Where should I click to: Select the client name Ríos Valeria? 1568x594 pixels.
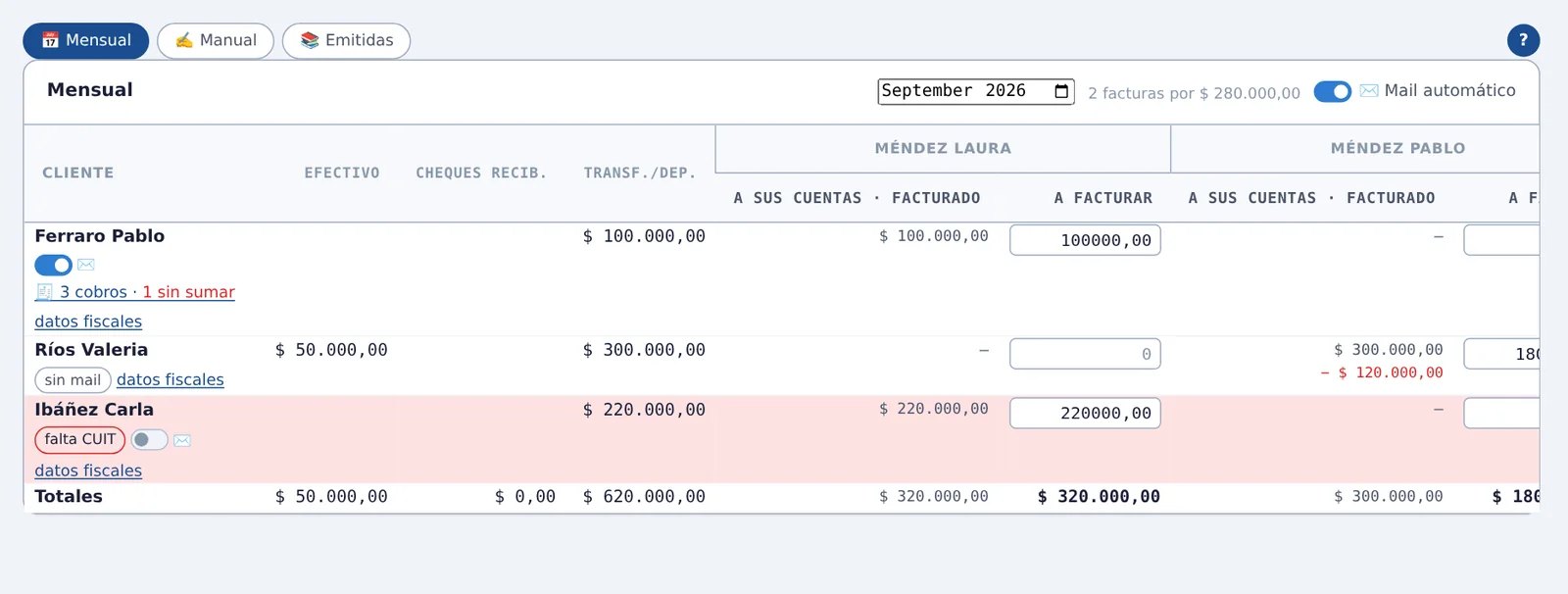point(91,350)
